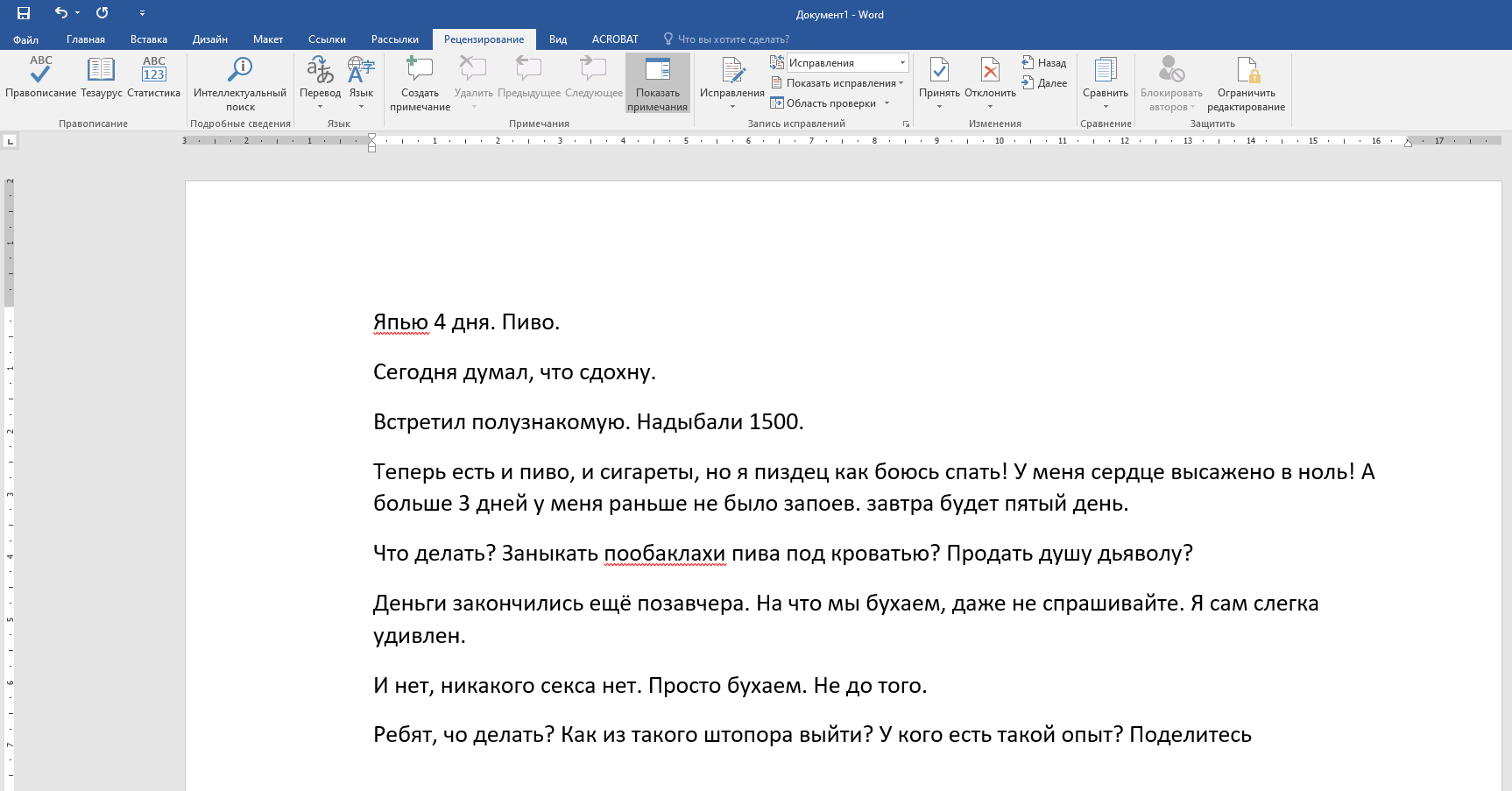The height and width of the screenshot is (791, 1512).
Task: Toggle the Показать примечания button
Action: [657, 82]
